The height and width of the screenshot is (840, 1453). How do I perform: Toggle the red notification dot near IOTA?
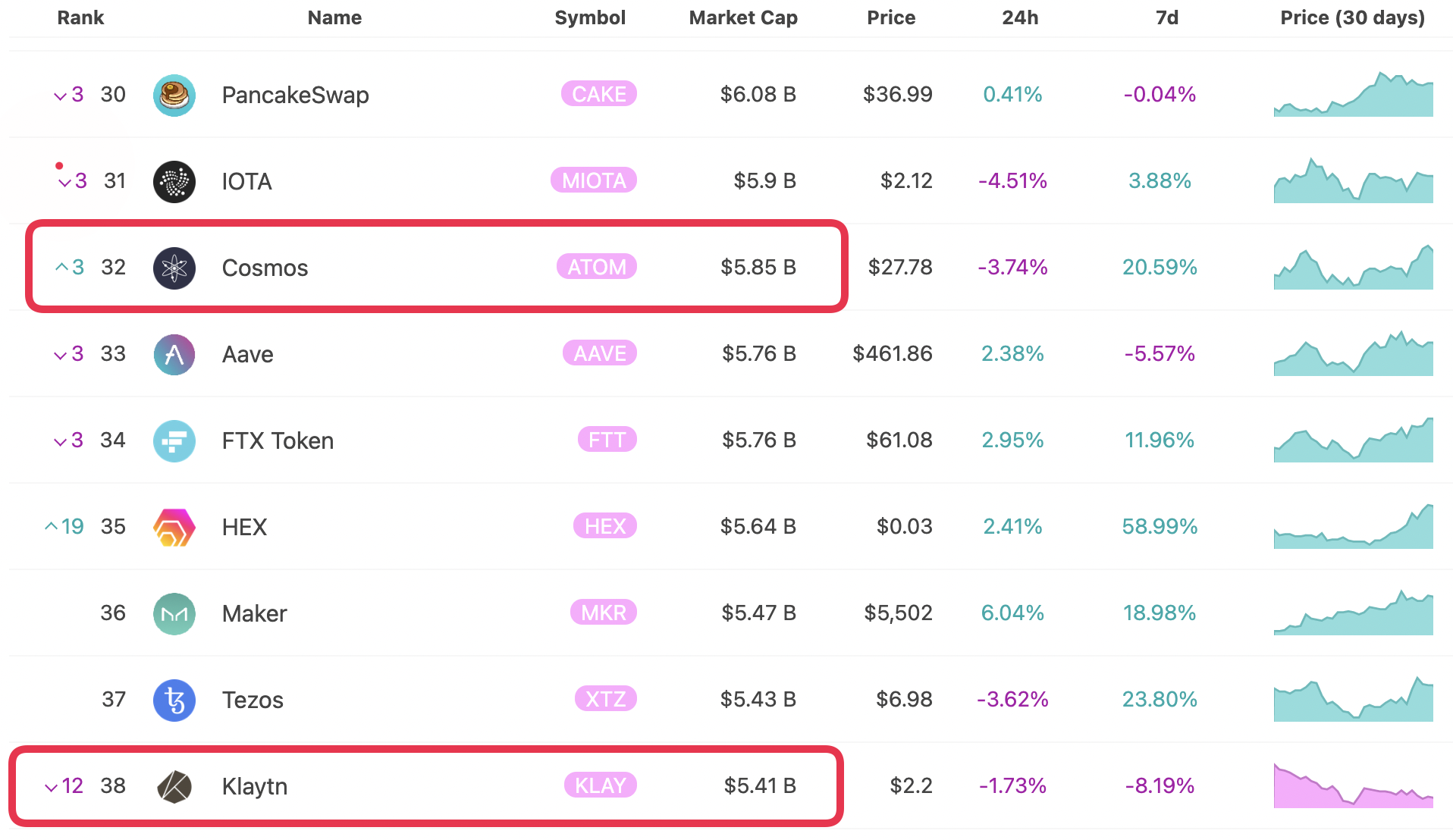coord(60,164)
